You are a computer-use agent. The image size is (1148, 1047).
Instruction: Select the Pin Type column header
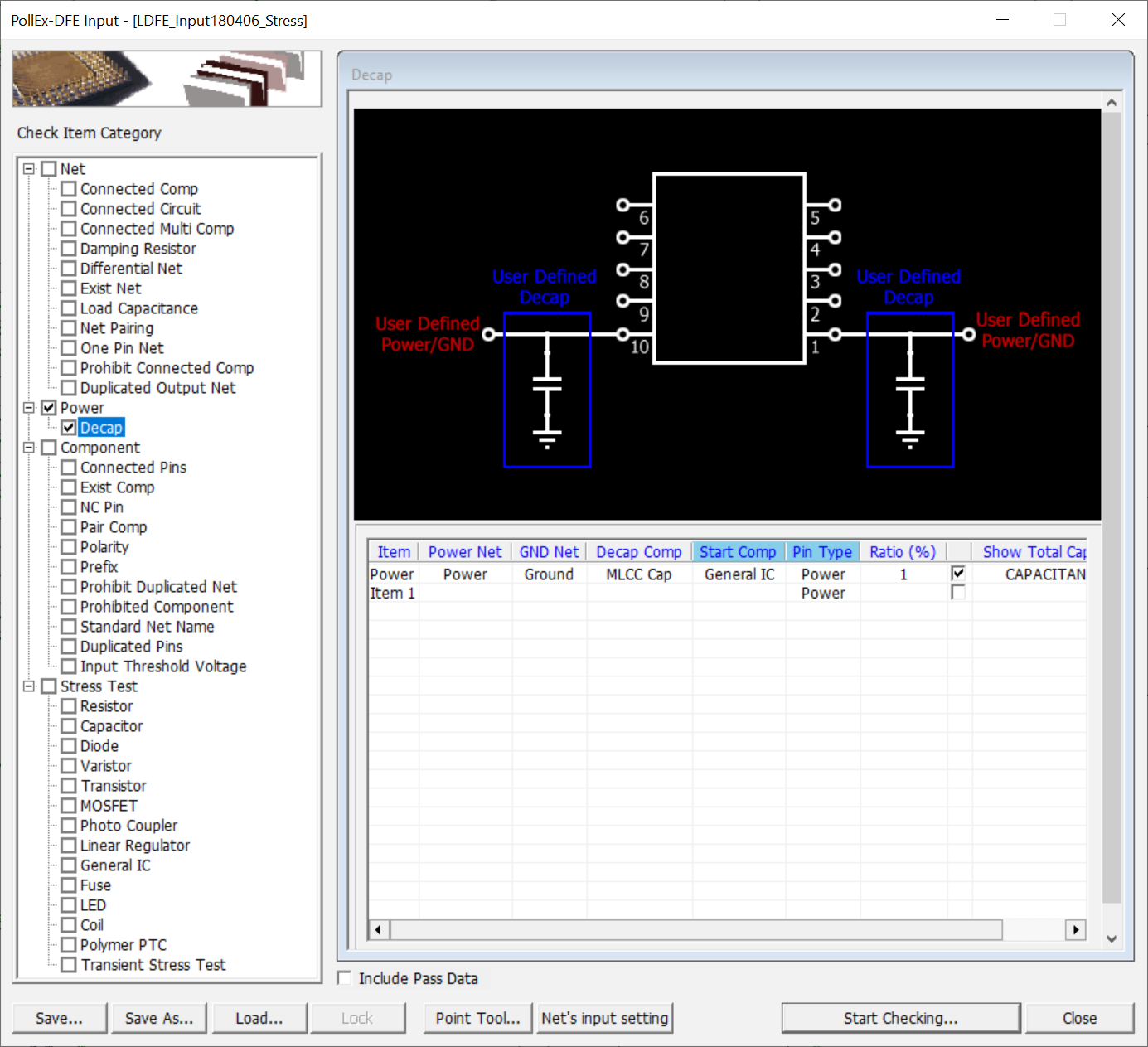coord(821,552)
